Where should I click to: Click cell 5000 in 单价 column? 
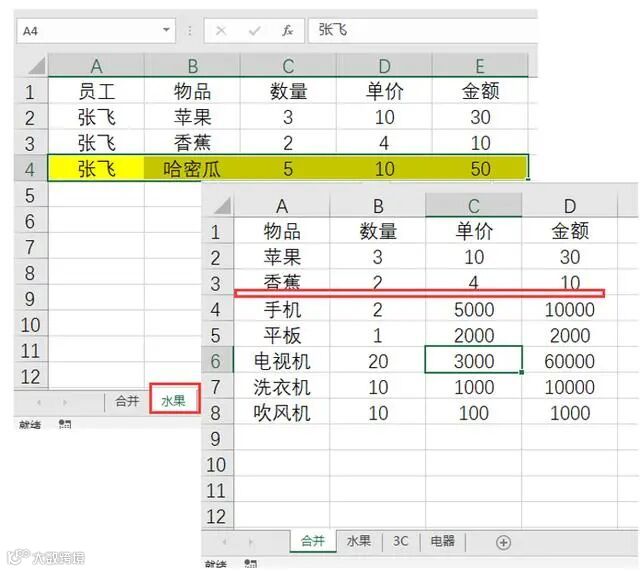click(473, 309)
